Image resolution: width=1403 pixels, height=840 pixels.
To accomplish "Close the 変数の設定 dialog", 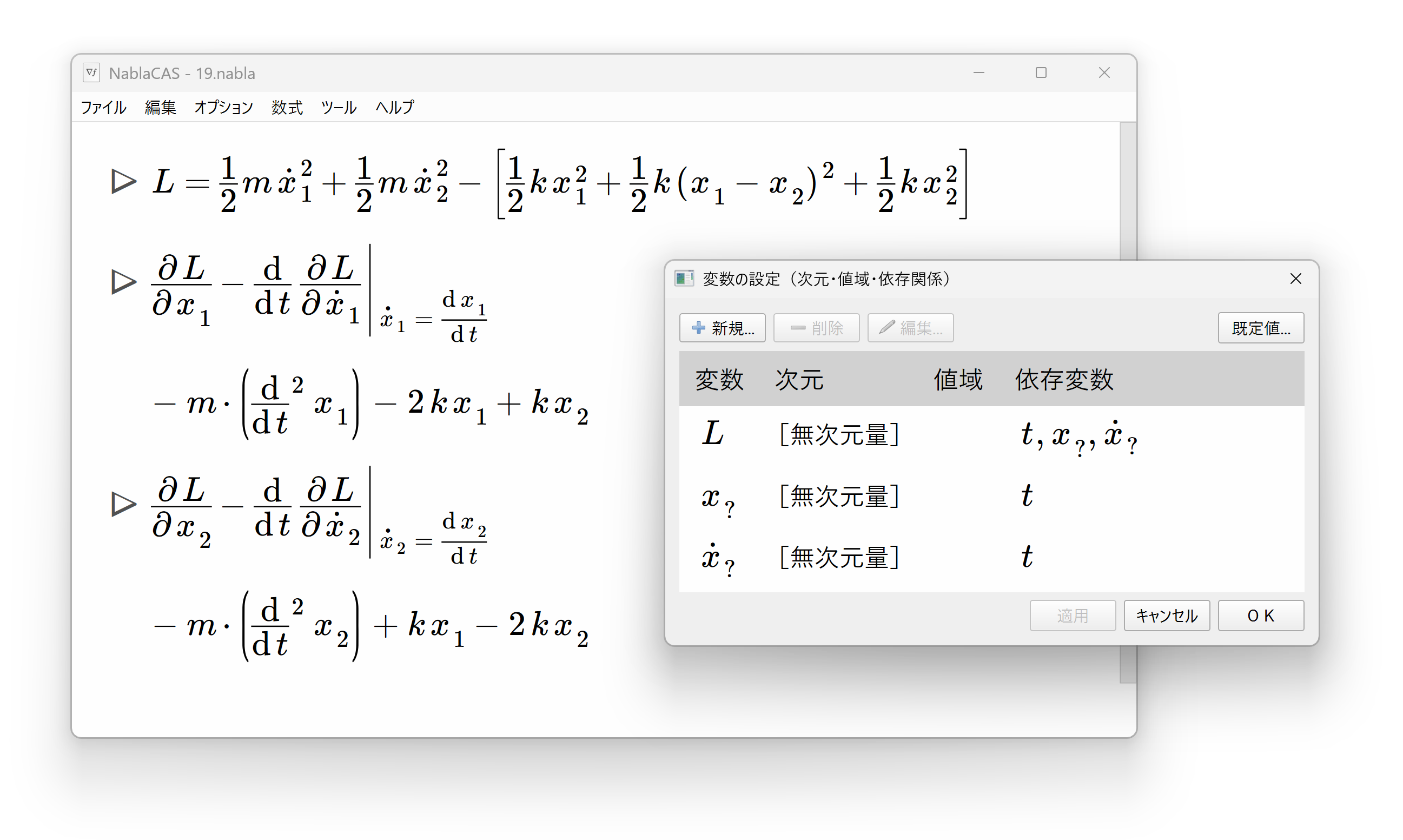I will pos(1295,279).
